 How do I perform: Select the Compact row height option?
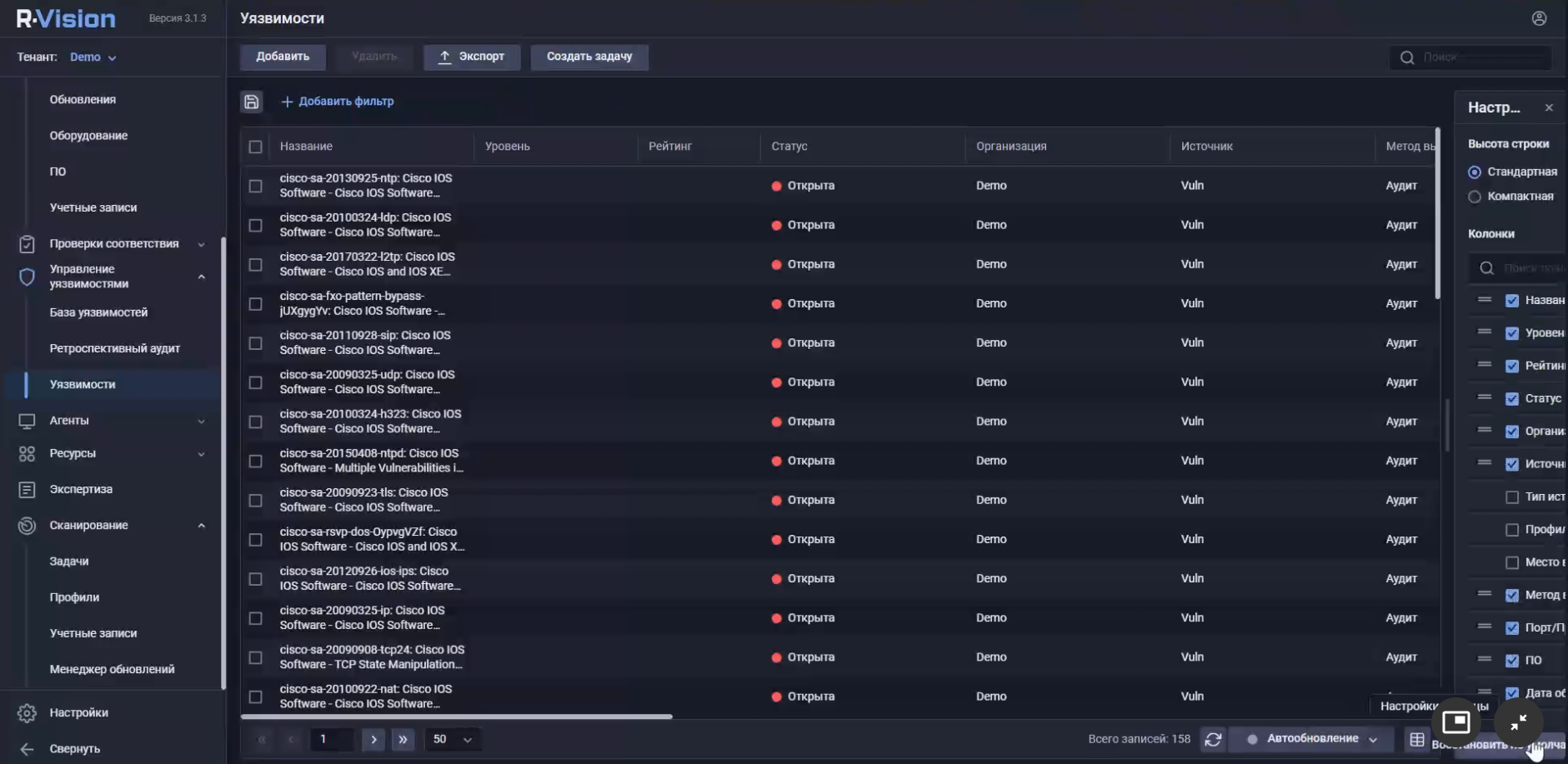(x=1475, y=197)
